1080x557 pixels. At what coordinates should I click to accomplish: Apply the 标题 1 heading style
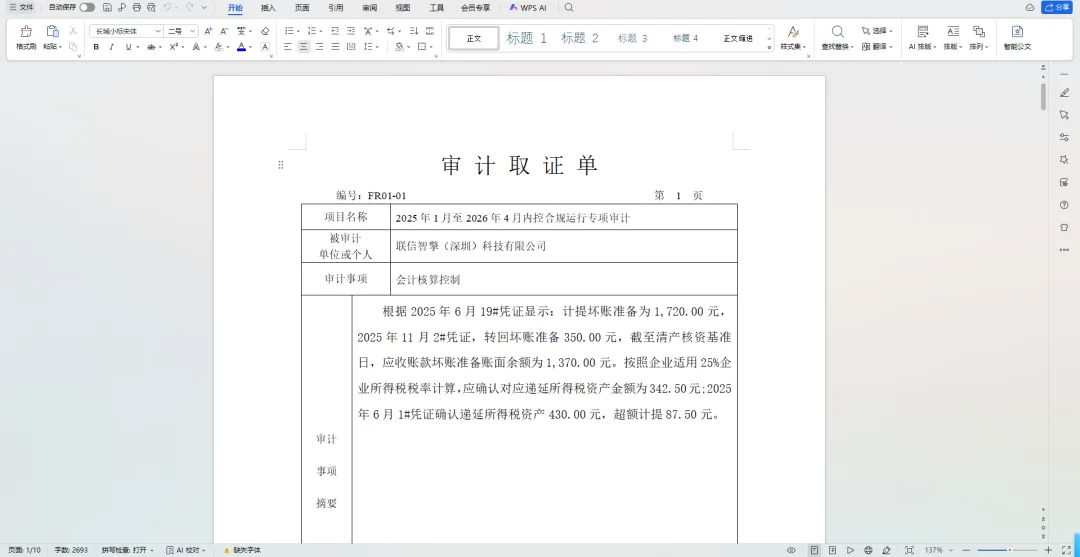[x=527, y=39]
